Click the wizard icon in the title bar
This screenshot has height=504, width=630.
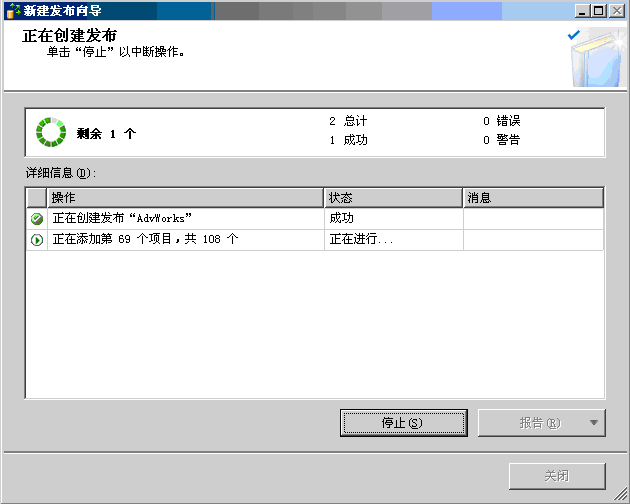(13, 10)
